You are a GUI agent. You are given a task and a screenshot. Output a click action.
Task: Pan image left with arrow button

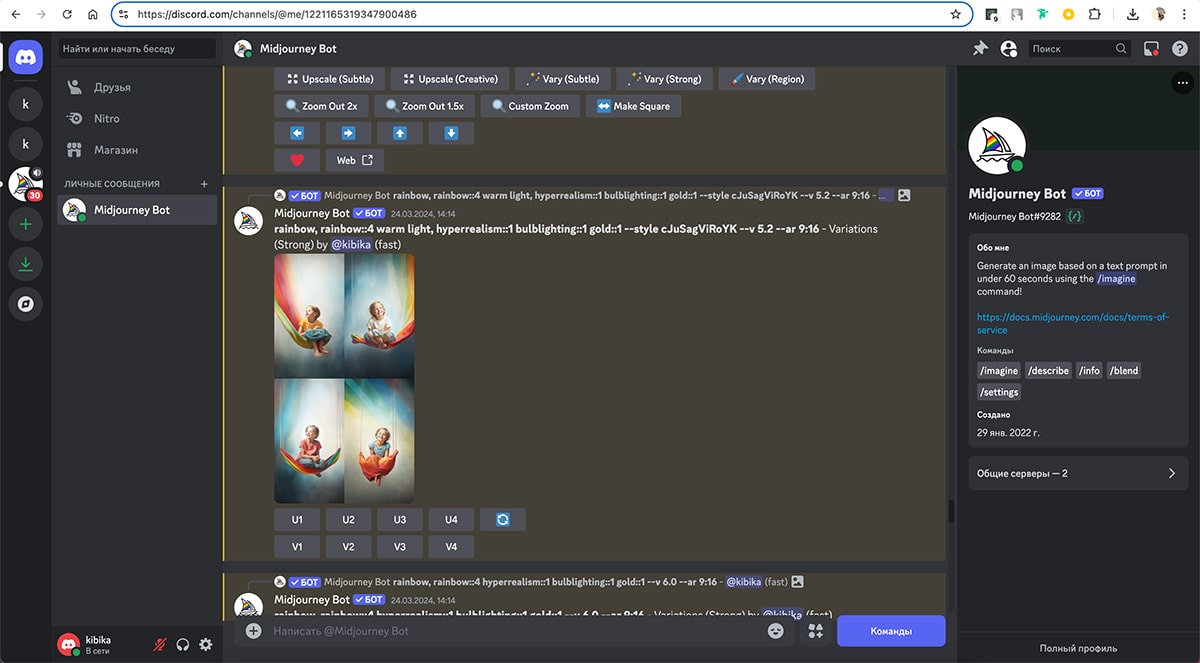(x=297, y=133)
